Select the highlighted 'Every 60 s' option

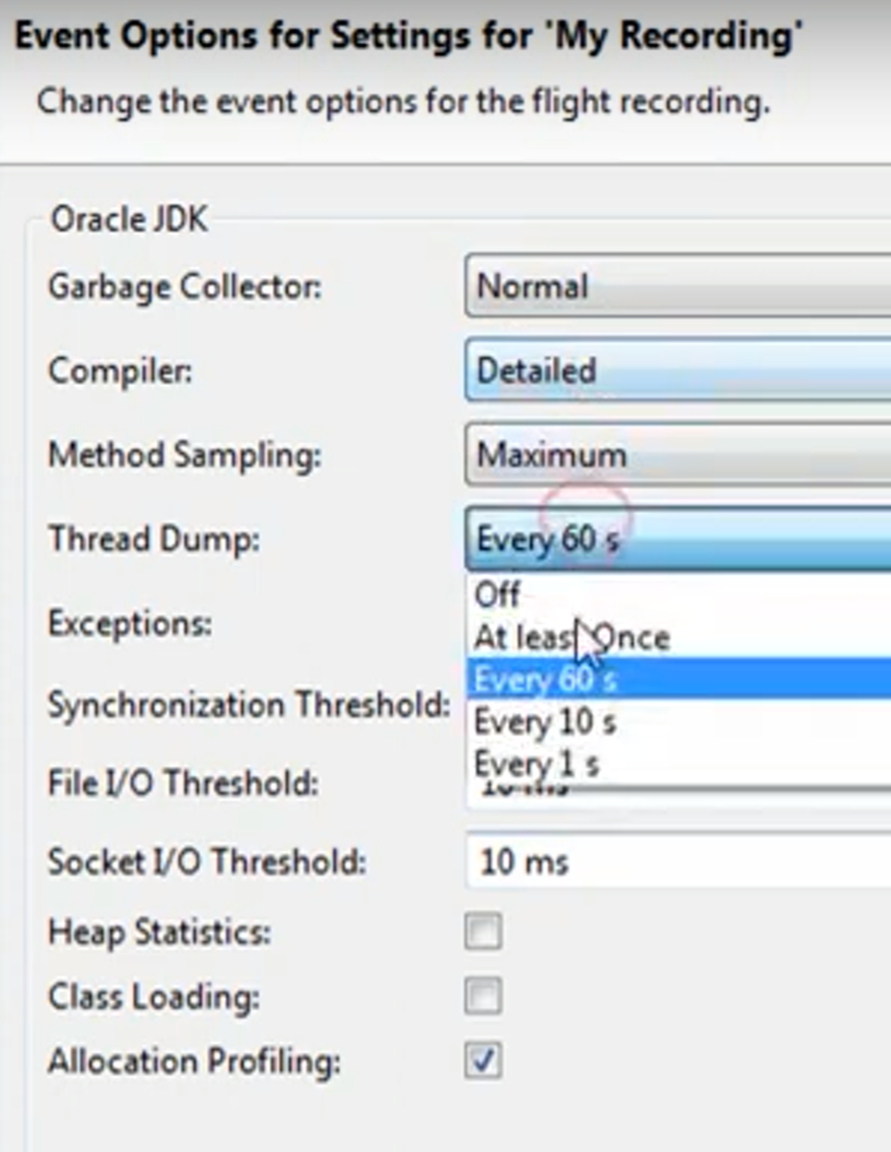(x=546, y=680)
